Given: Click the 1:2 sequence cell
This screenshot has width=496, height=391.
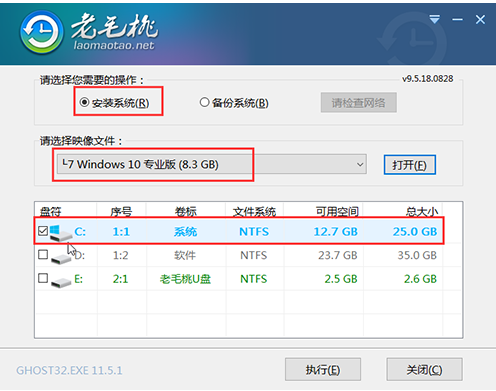Looking at the screenshot, I should tap(121, 255).
